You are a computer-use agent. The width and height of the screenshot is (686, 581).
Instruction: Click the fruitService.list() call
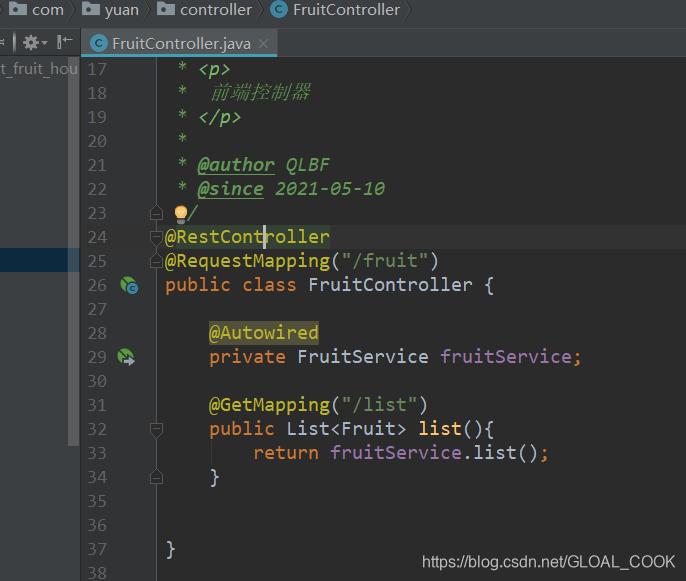coord(433,452)
